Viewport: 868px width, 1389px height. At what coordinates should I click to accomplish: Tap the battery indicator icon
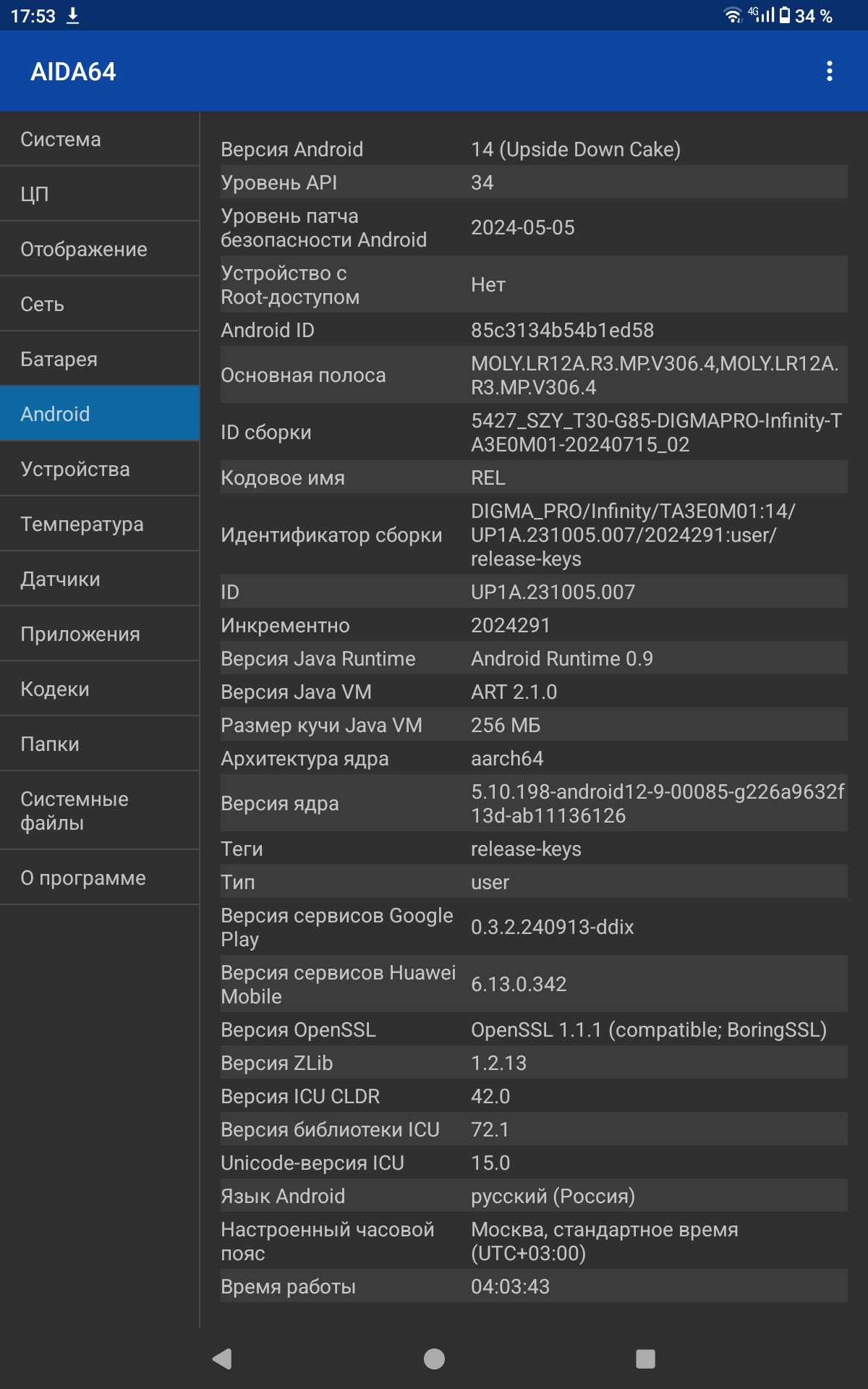784,15
